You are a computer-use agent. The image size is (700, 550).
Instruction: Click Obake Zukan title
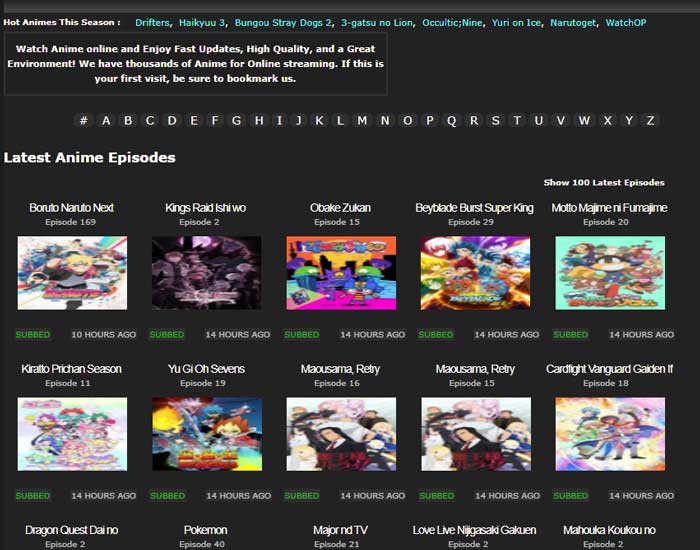tap(340, 208)
